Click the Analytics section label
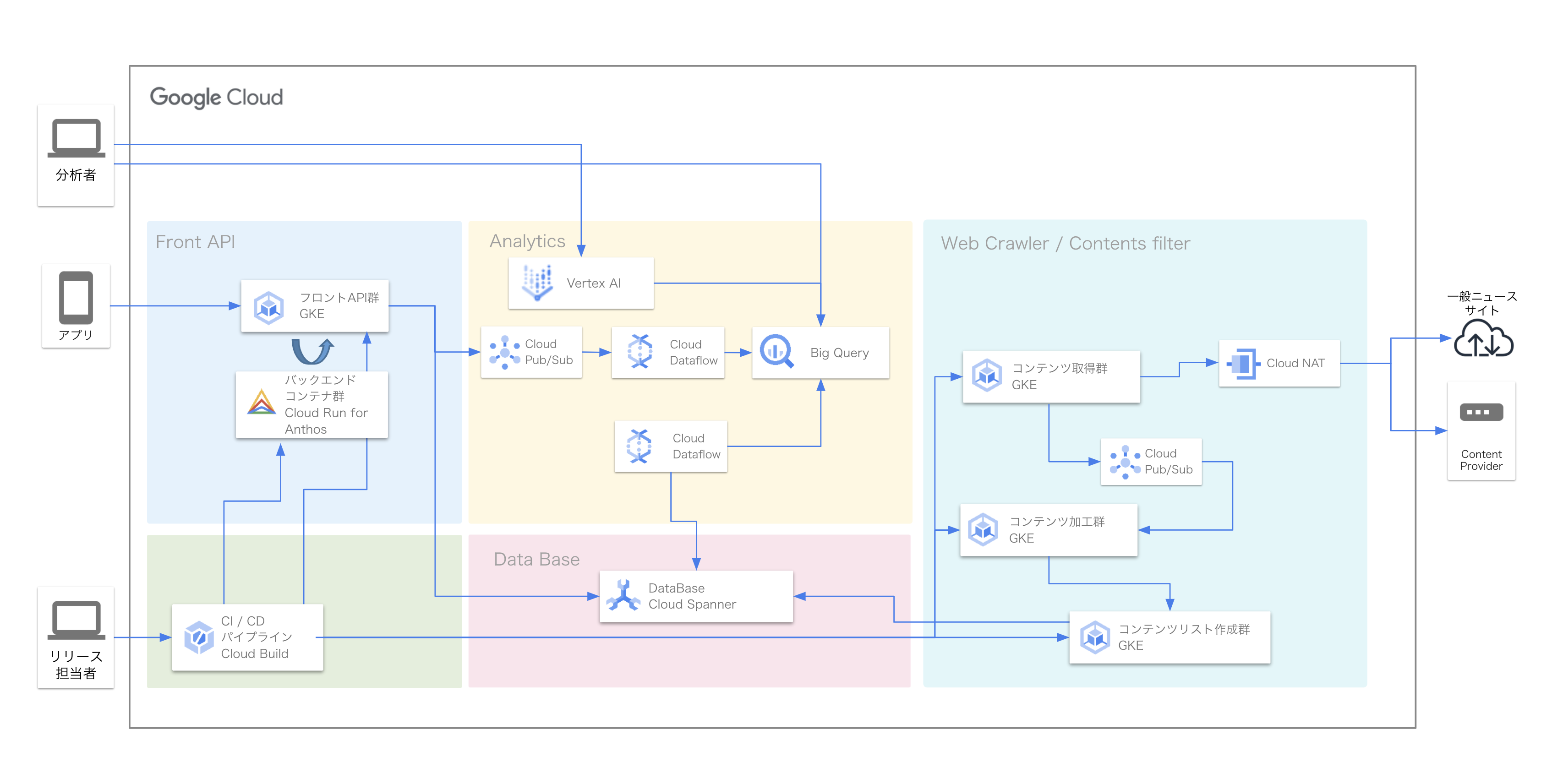The width and height of the screenshot is (1552, 784). 527,241
